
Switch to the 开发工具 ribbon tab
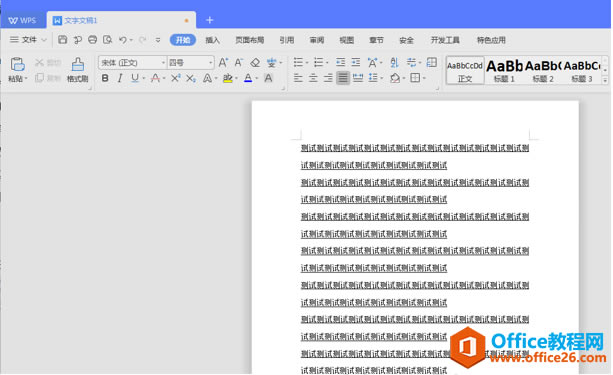(x=445, y=40)
